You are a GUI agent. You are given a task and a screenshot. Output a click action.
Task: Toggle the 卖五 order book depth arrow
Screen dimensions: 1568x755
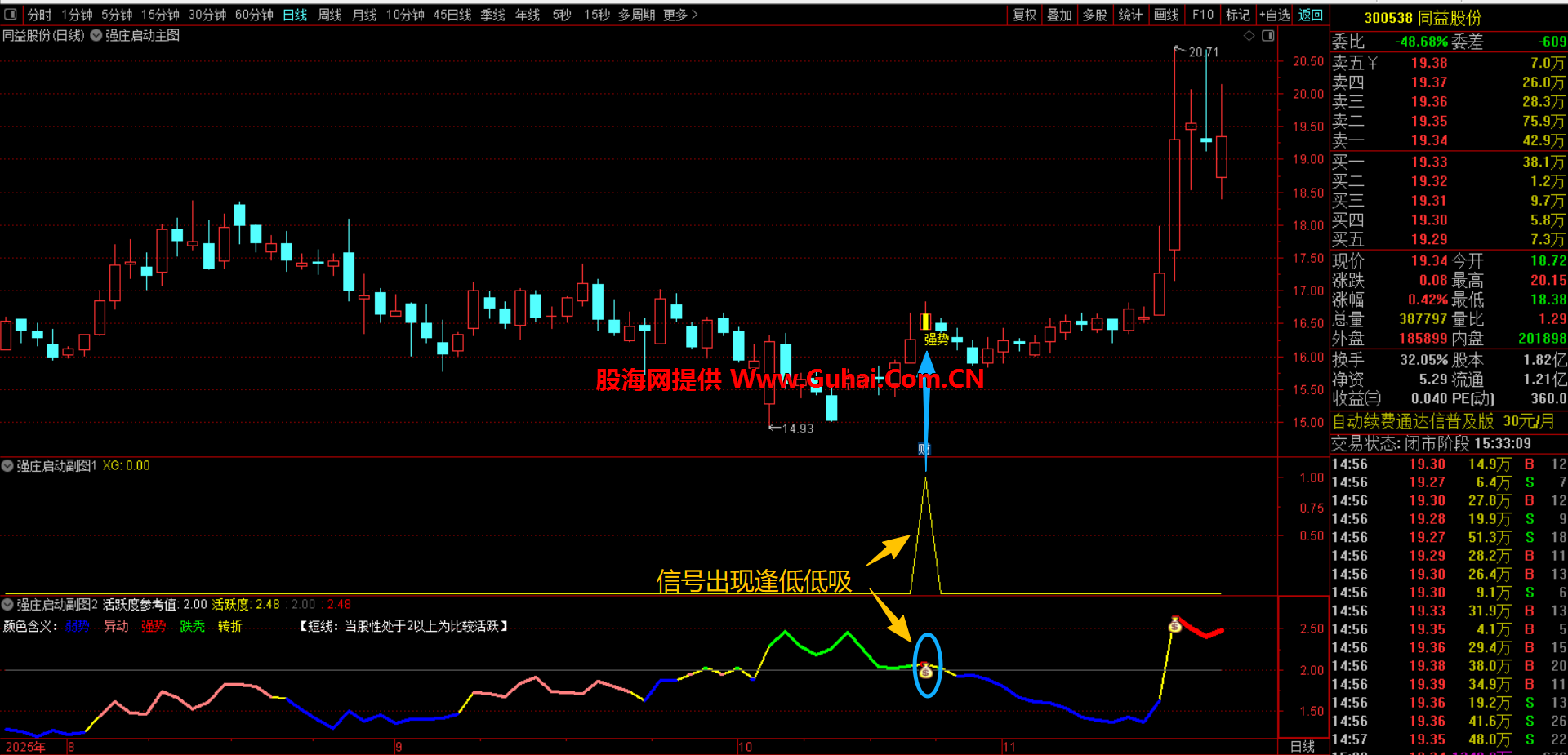[1373, 64]
